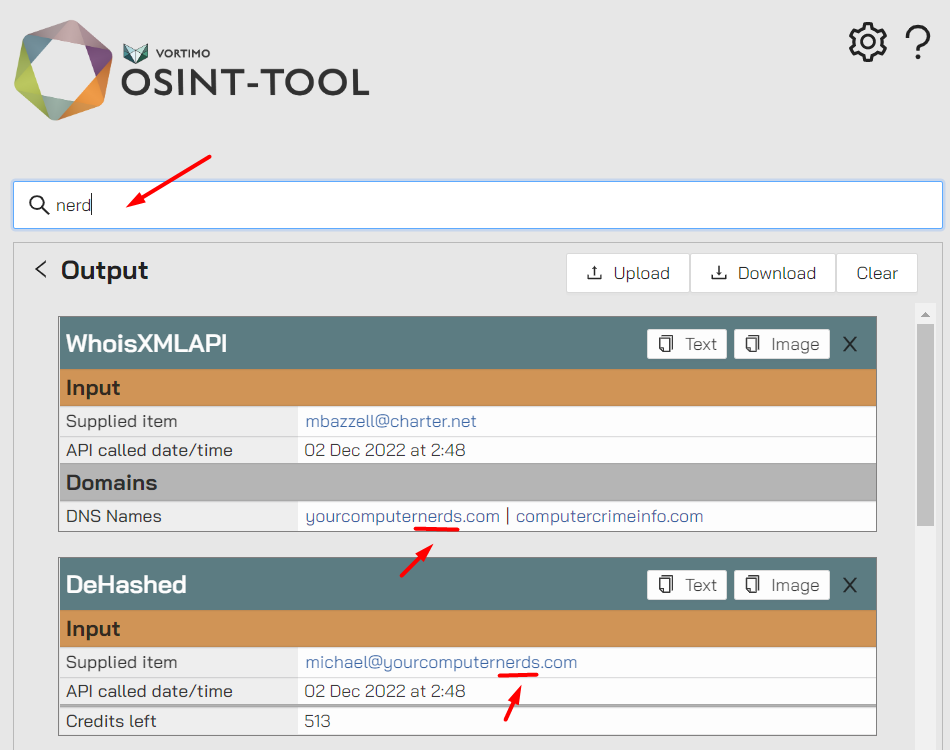Click the Domains section header

pyautogui.click(x=468, y=483)
